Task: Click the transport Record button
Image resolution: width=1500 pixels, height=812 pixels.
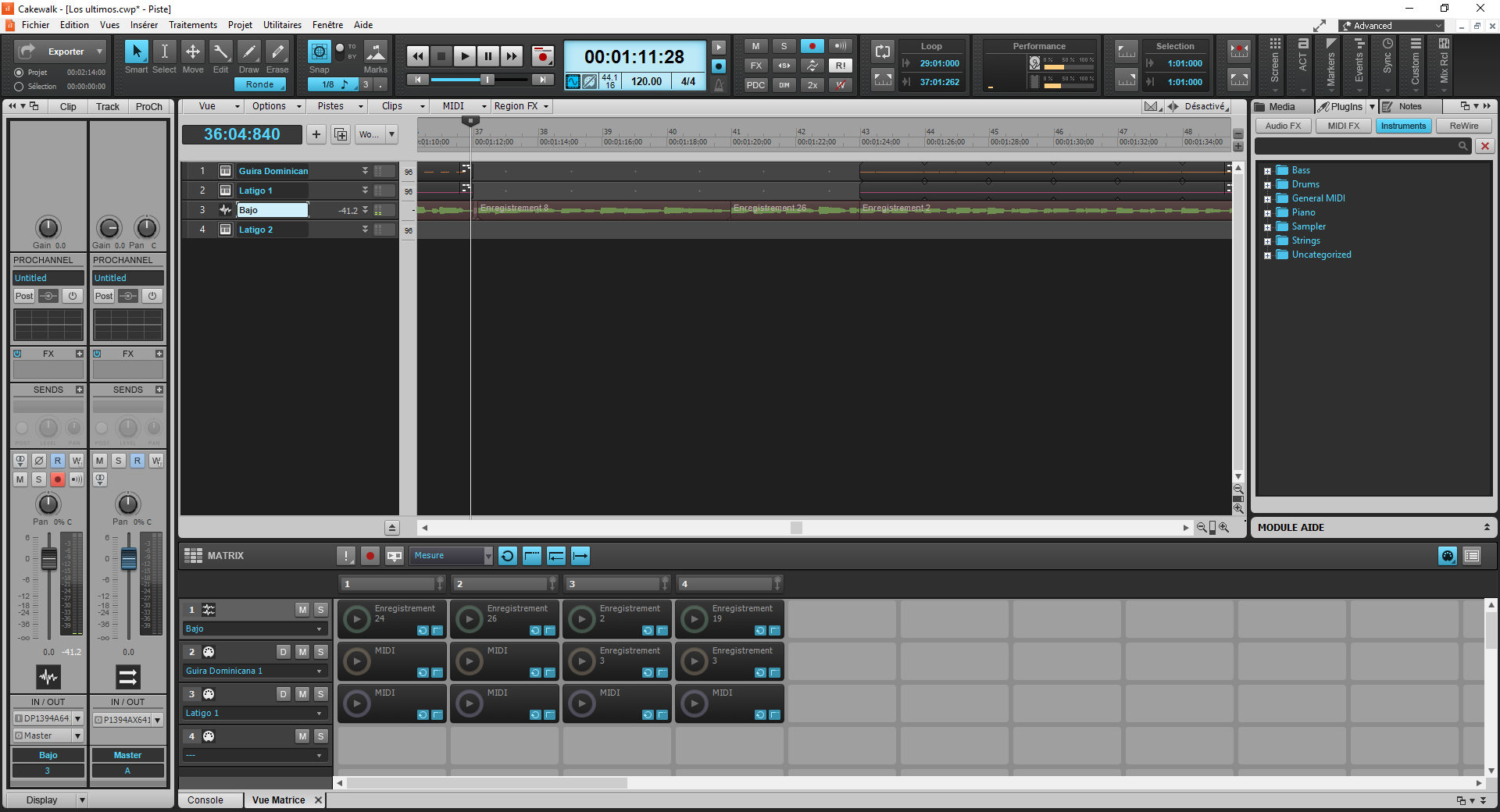Action: [543, 55]
